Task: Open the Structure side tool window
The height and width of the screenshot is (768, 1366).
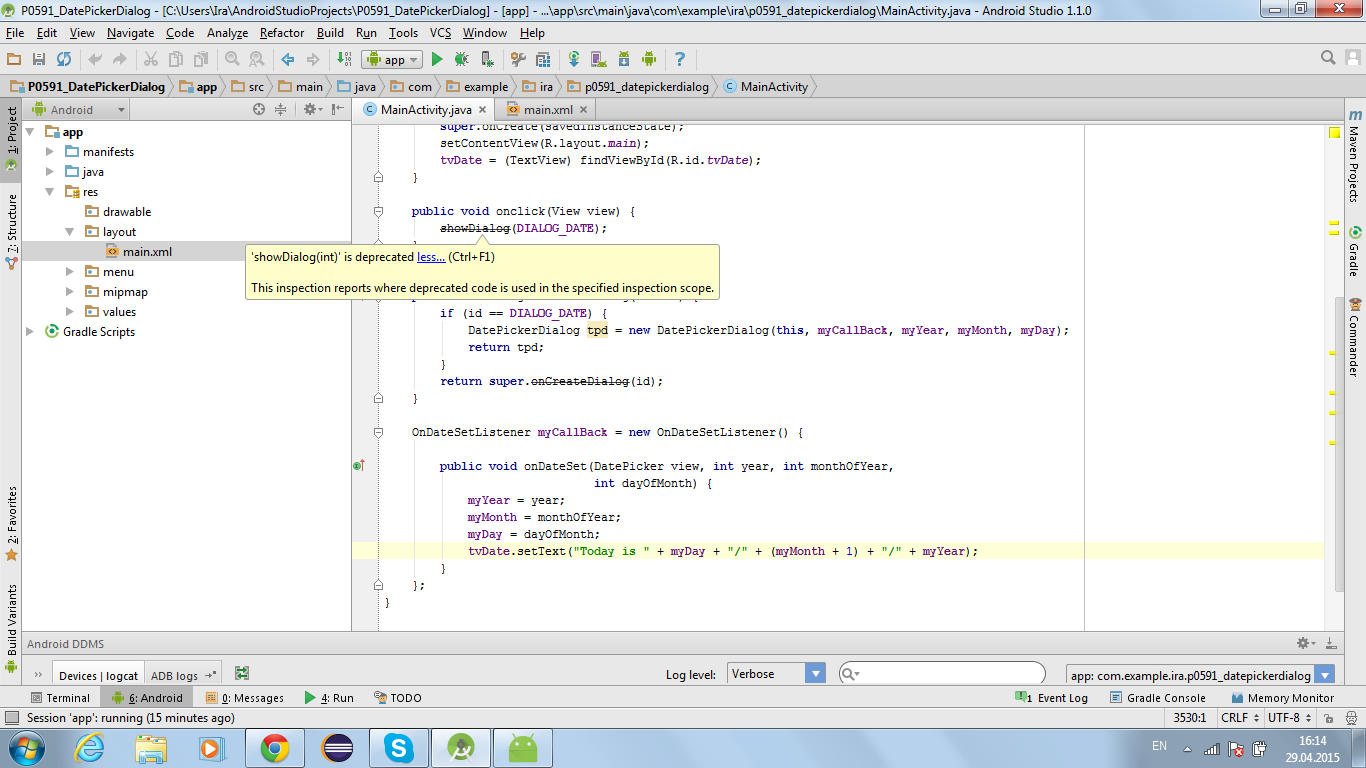Action: [x=11, y=230]
